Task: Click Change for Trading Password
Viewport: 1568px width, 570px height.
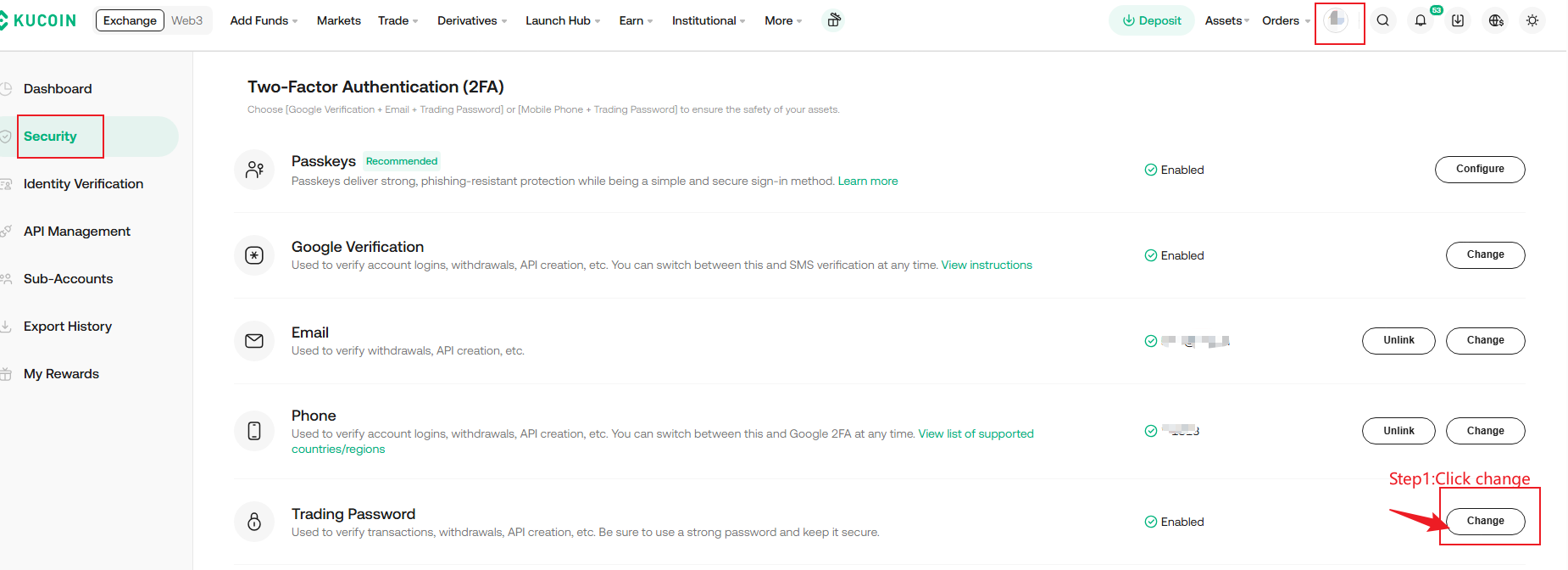Action: point(1485,522)
